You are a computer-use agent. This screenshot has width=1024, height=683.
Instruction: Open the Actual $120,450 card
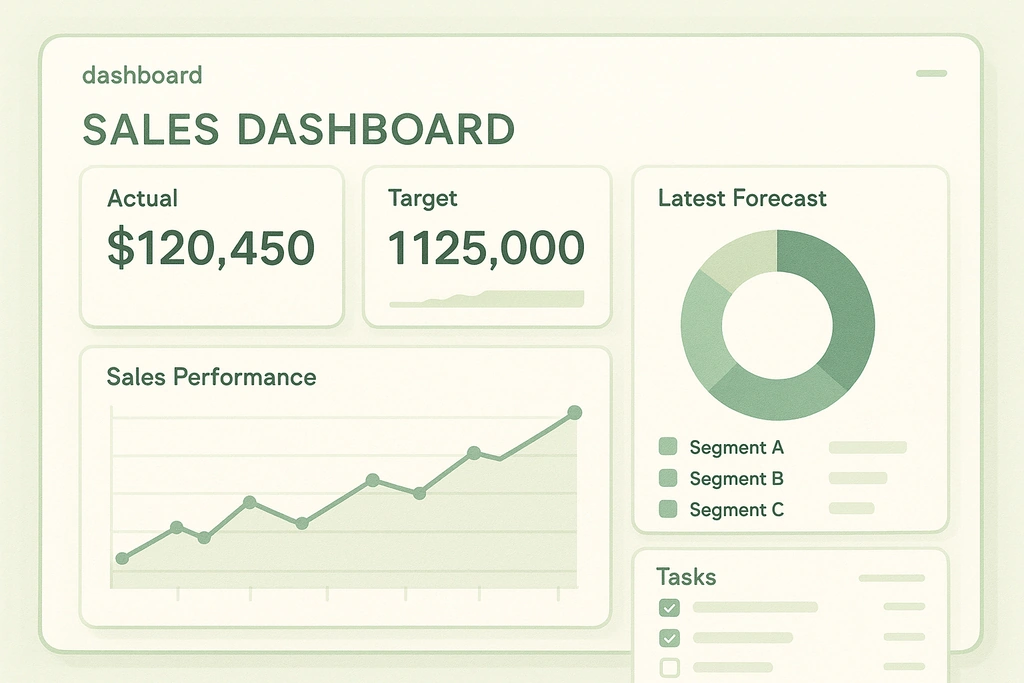tap(211, 247)
